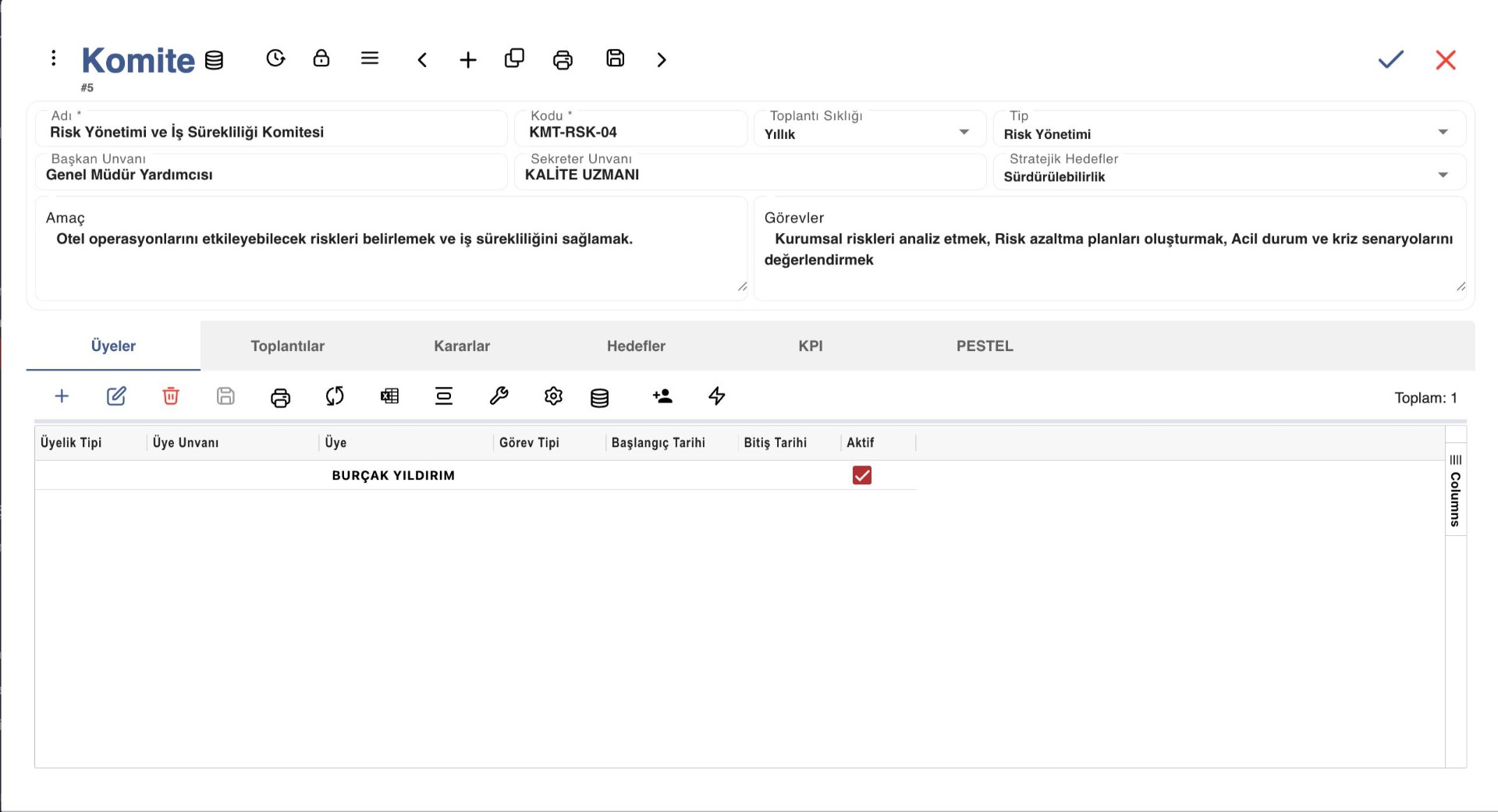The image size is (1498, 812).
Task: Switch to the Toplantılar tab
Action: pos(287,346)
